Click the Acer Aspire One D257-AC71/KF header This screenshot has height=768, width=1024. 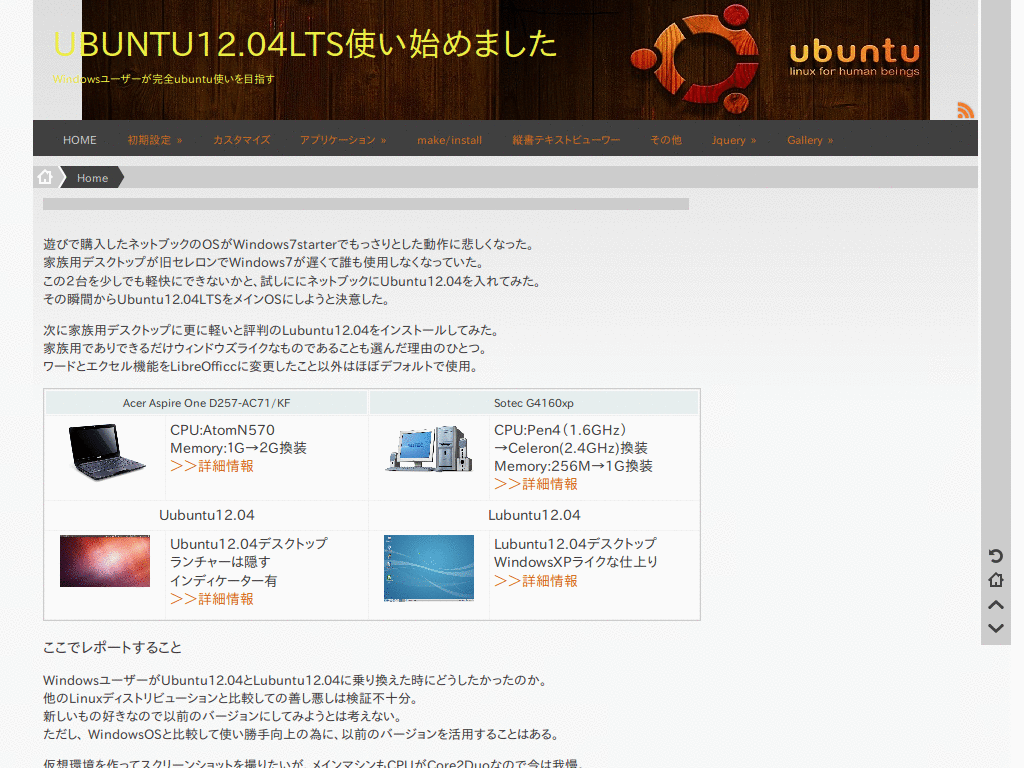(206, 403)
